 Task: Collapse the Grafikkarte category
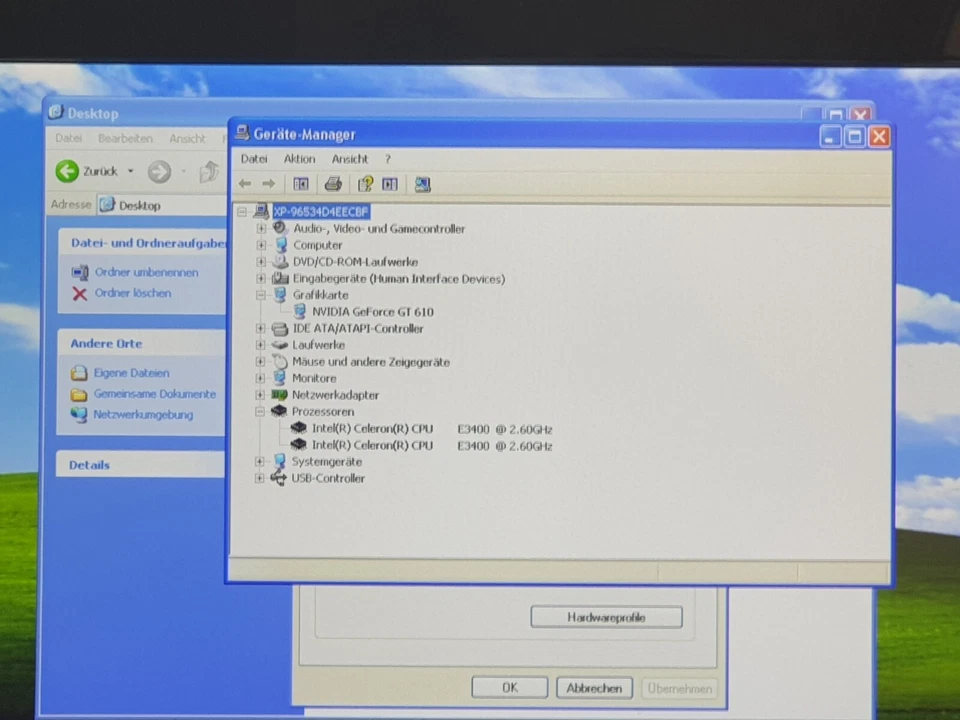point(261,295)
